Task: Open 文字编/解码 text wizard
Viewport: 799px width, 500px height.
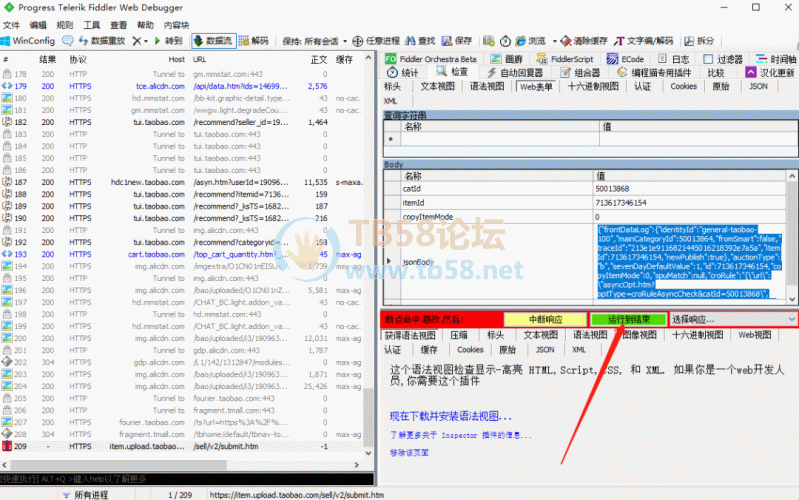Action: tap(644, 41)
